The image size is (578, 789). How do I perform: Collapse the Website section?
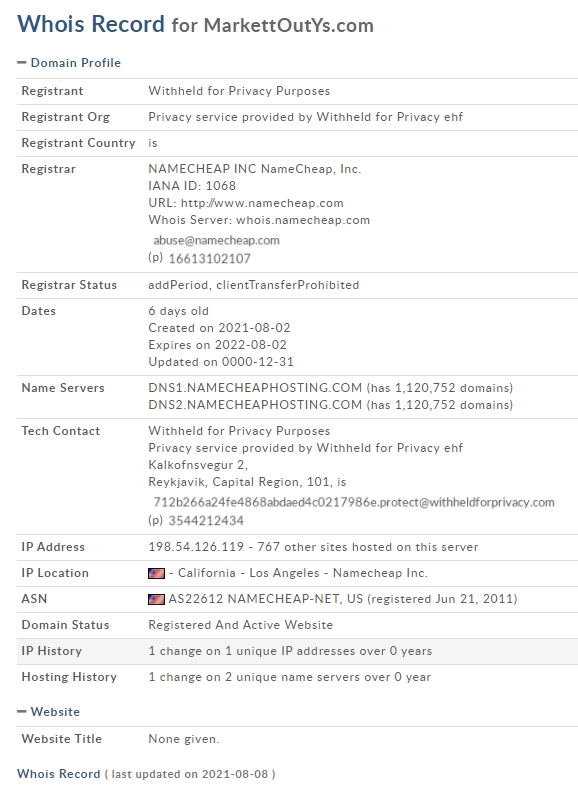[x=48, y=712]
